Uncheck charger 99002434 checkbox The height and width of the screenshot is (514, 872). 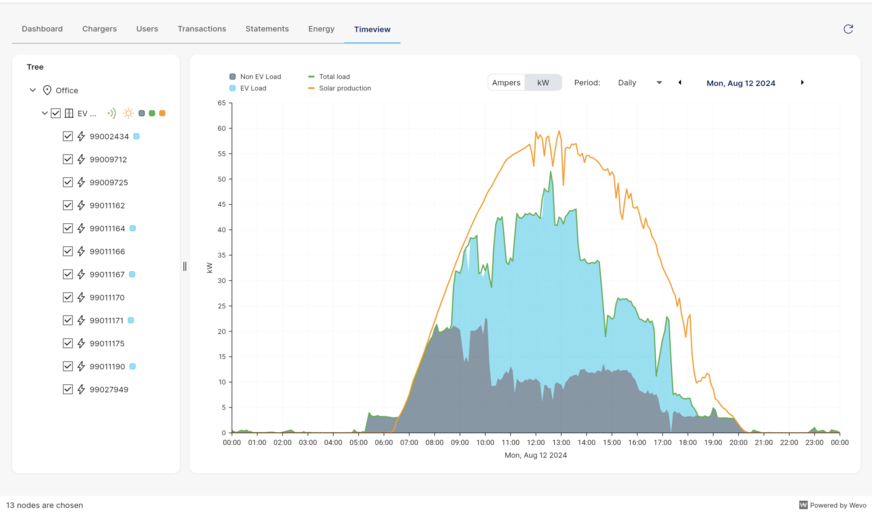tap(68, 137)
